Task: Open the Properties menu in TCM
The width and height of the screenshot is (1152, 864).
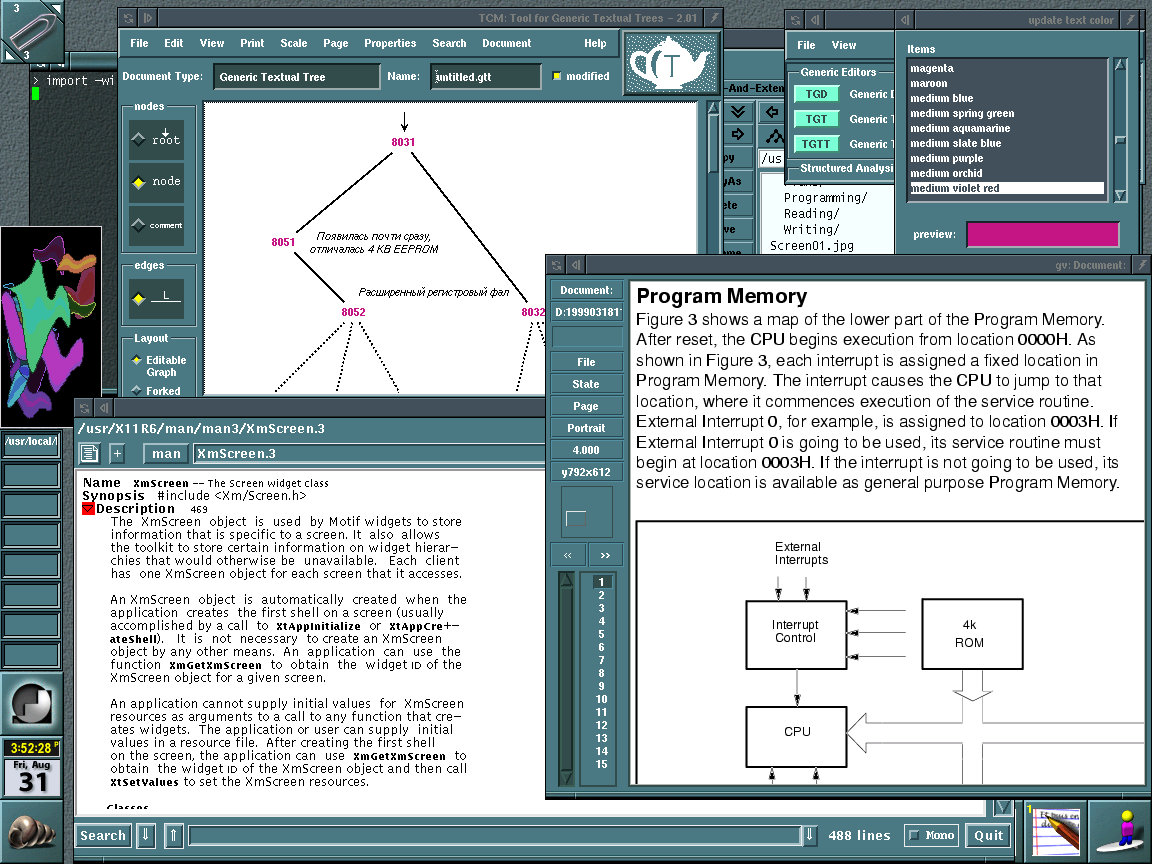Action: click(390, 43)
